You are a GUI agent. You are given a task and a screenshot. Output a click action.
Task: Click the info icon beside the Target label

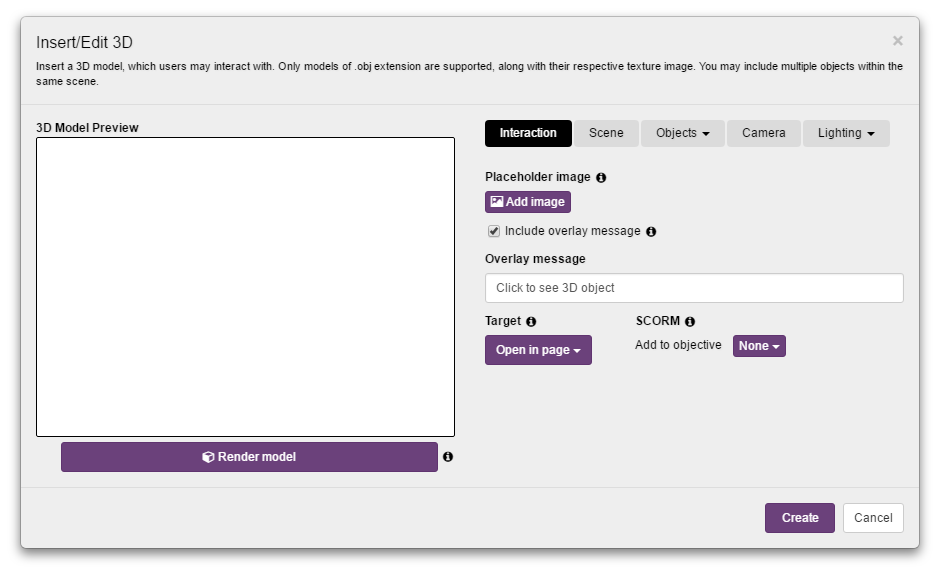click(x=531, y=322)
